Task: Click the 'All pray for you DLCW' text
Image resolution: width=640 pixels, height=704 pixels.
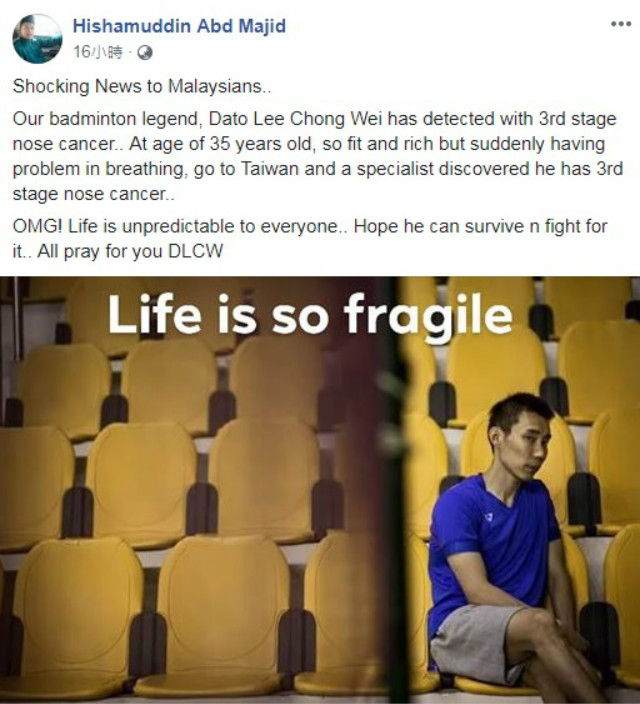Action: tap(130, 251)
